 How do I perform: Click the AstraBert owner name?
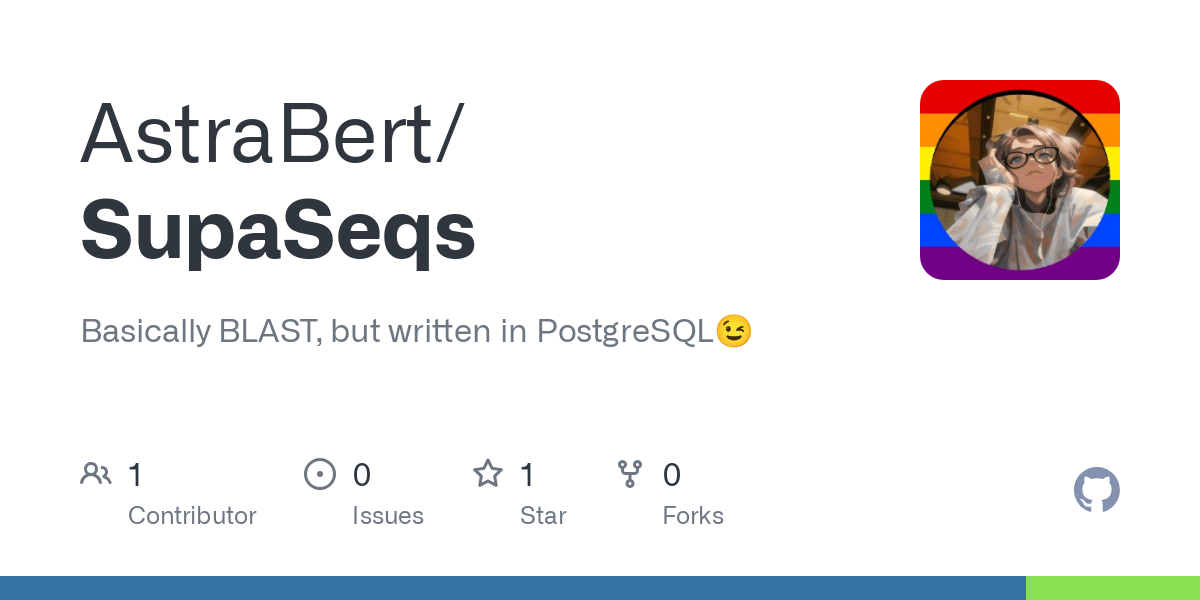click(270, 134)
